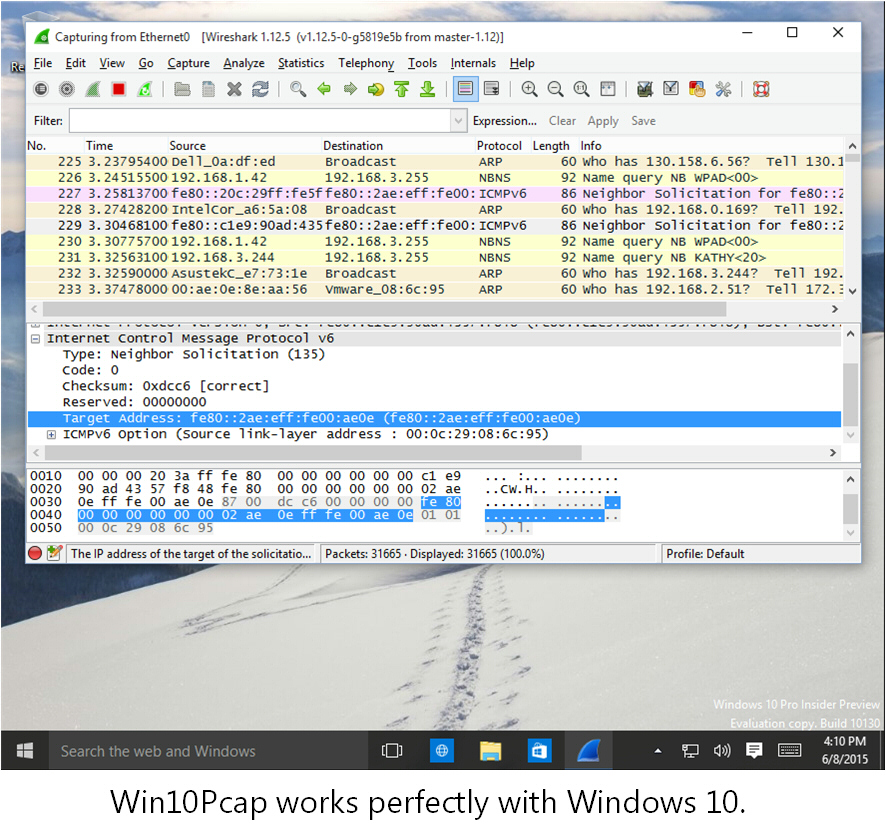Open the Statistics menu
This screenshot has height=837, width=886.
(301, 63)
